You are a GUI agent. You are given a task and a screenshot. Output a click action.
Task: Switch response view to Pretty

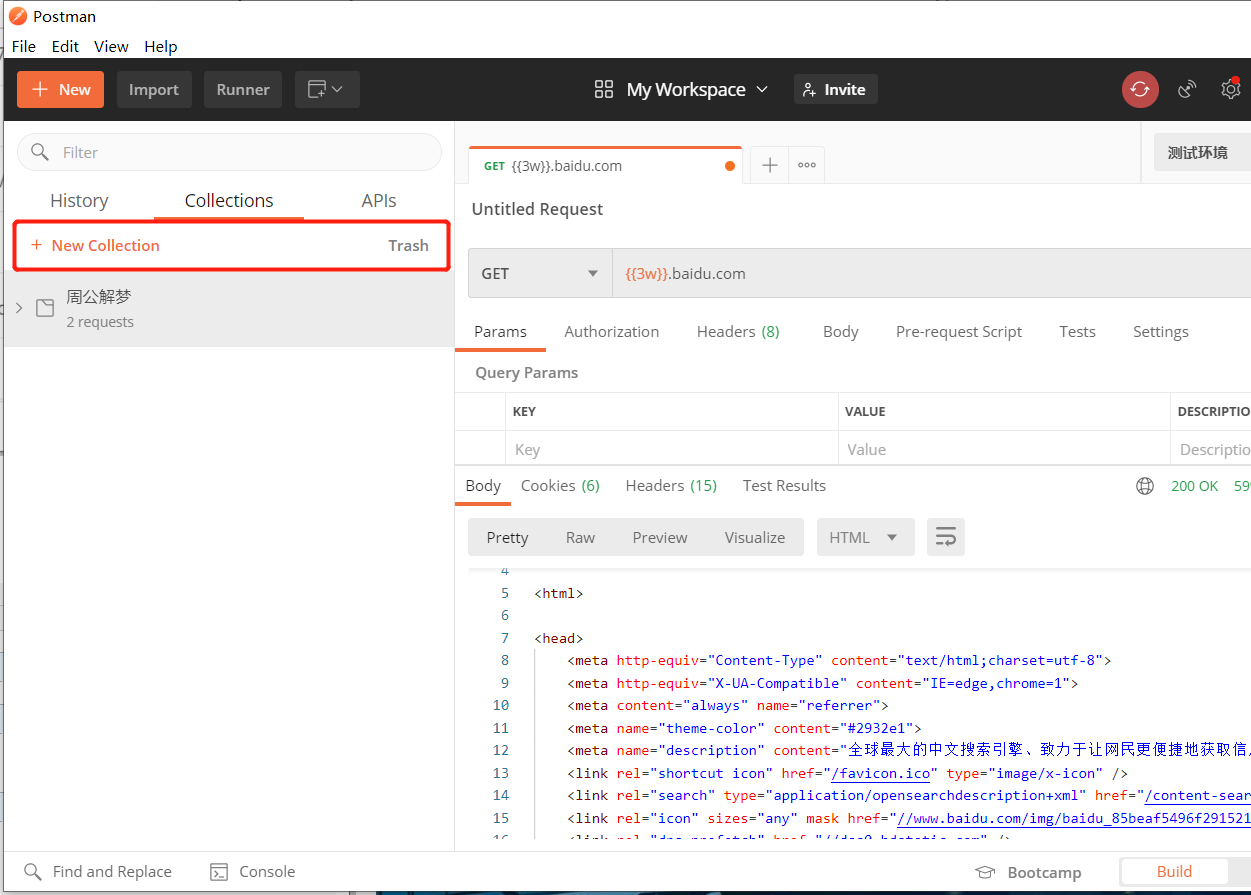507,537
